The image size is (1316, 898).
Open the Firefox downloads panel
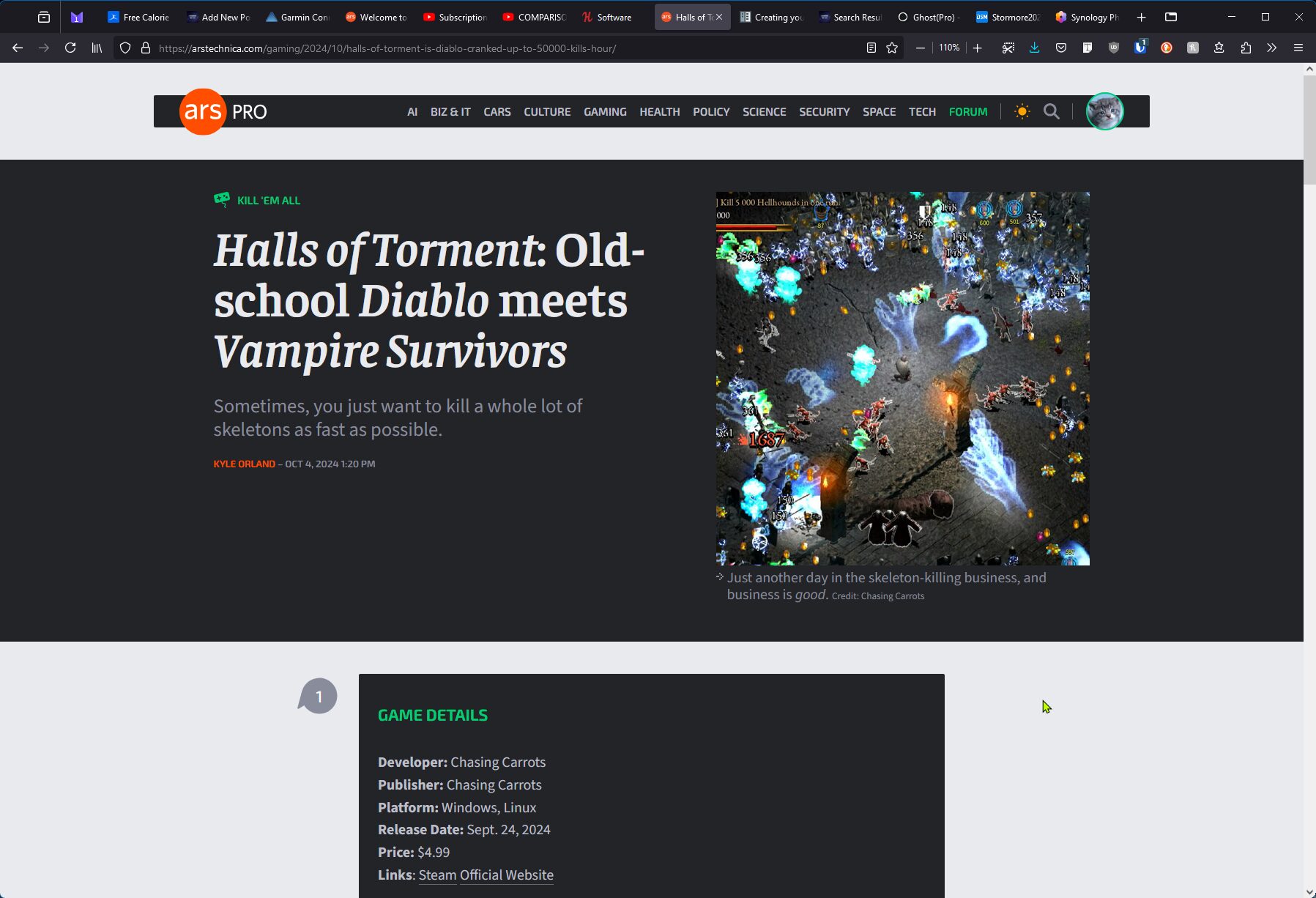pyautogui.click(x=1034, y=48)
